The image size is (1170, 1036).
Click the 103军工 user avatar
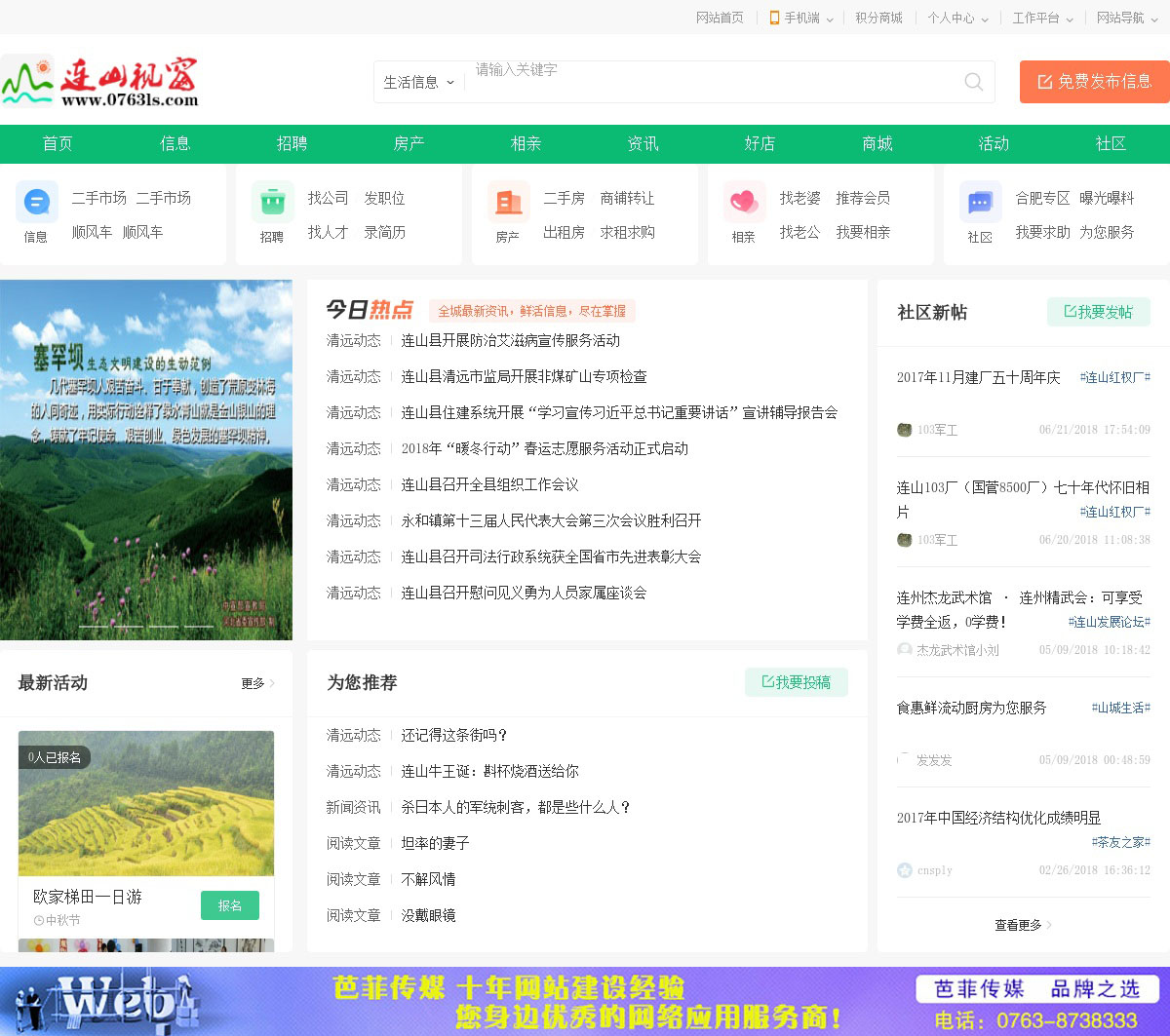pos(904,430)
